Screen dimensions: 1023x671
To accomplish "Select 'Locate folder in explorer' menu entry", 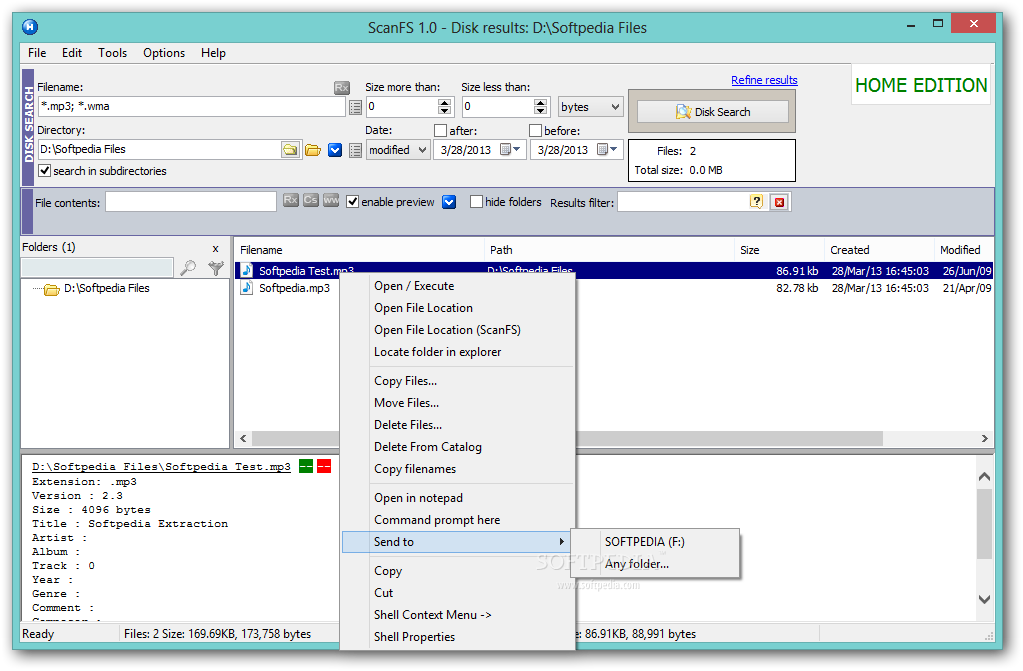I will click(457, 352).
